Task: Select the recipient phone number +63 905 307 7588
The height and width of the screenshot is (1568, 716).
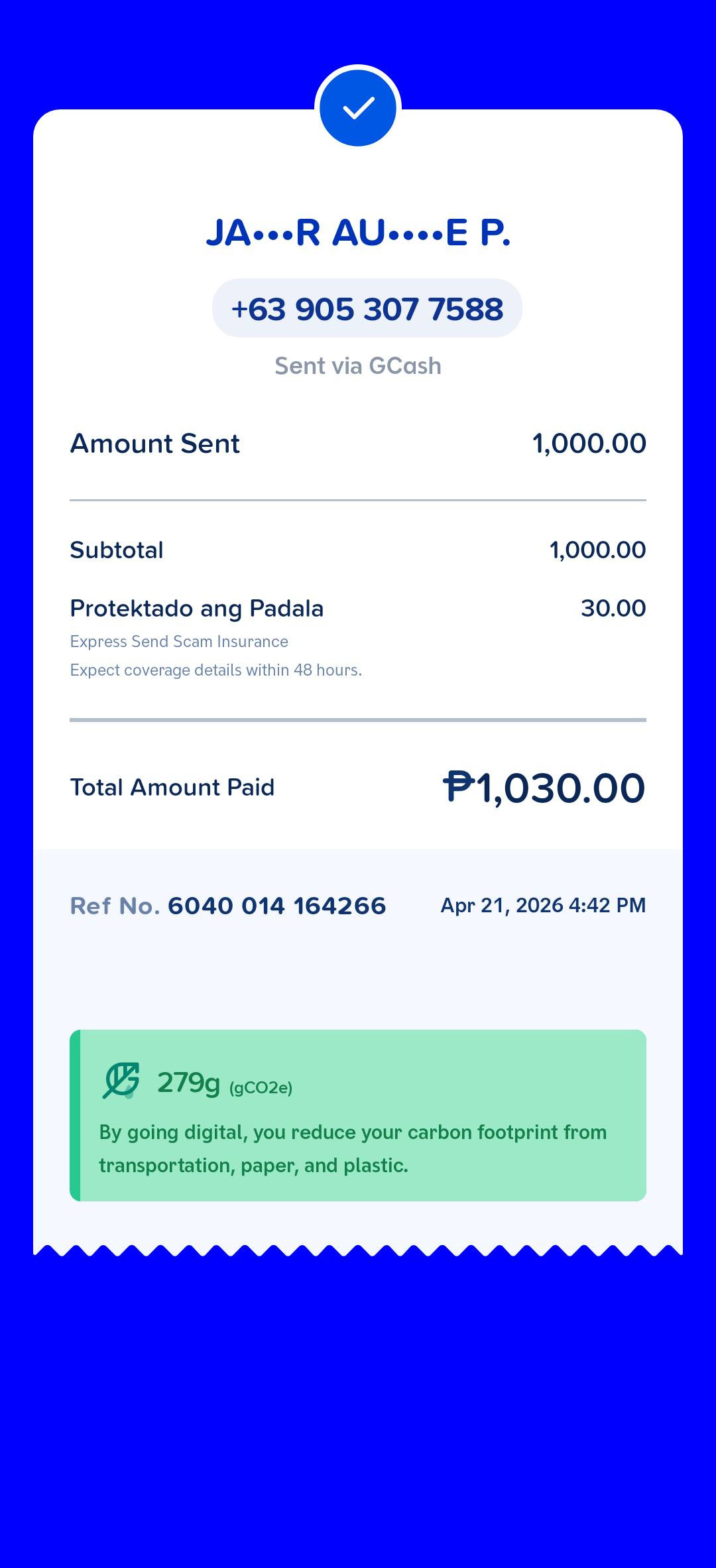Action: pos(367,309)
